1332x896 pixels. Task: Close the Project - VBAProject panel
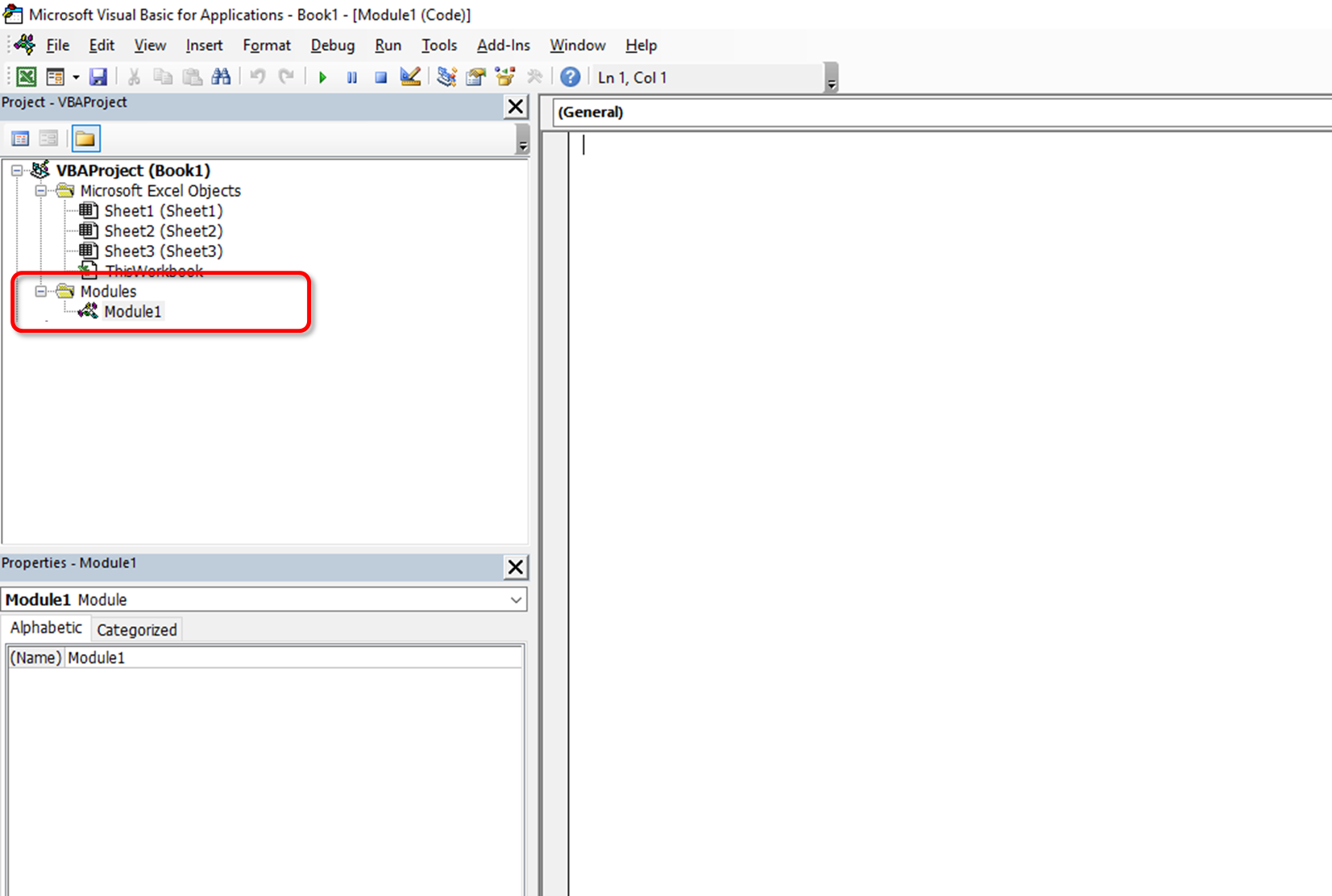(x=516, y=106)
